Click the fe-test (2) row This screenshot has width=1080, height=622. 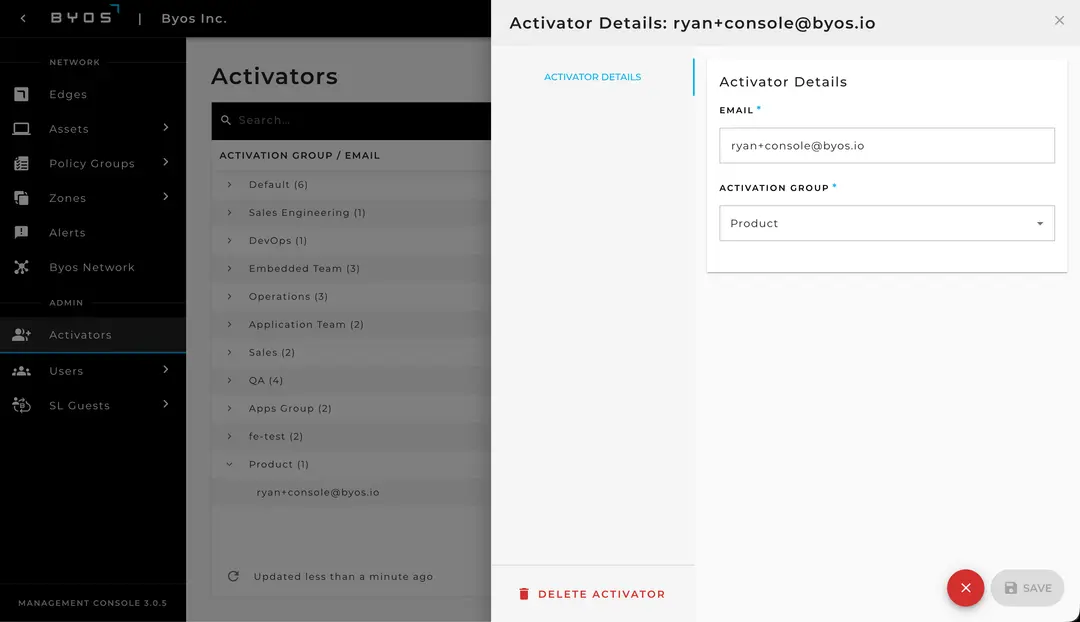pyautogui.click(x=351, y=436)
